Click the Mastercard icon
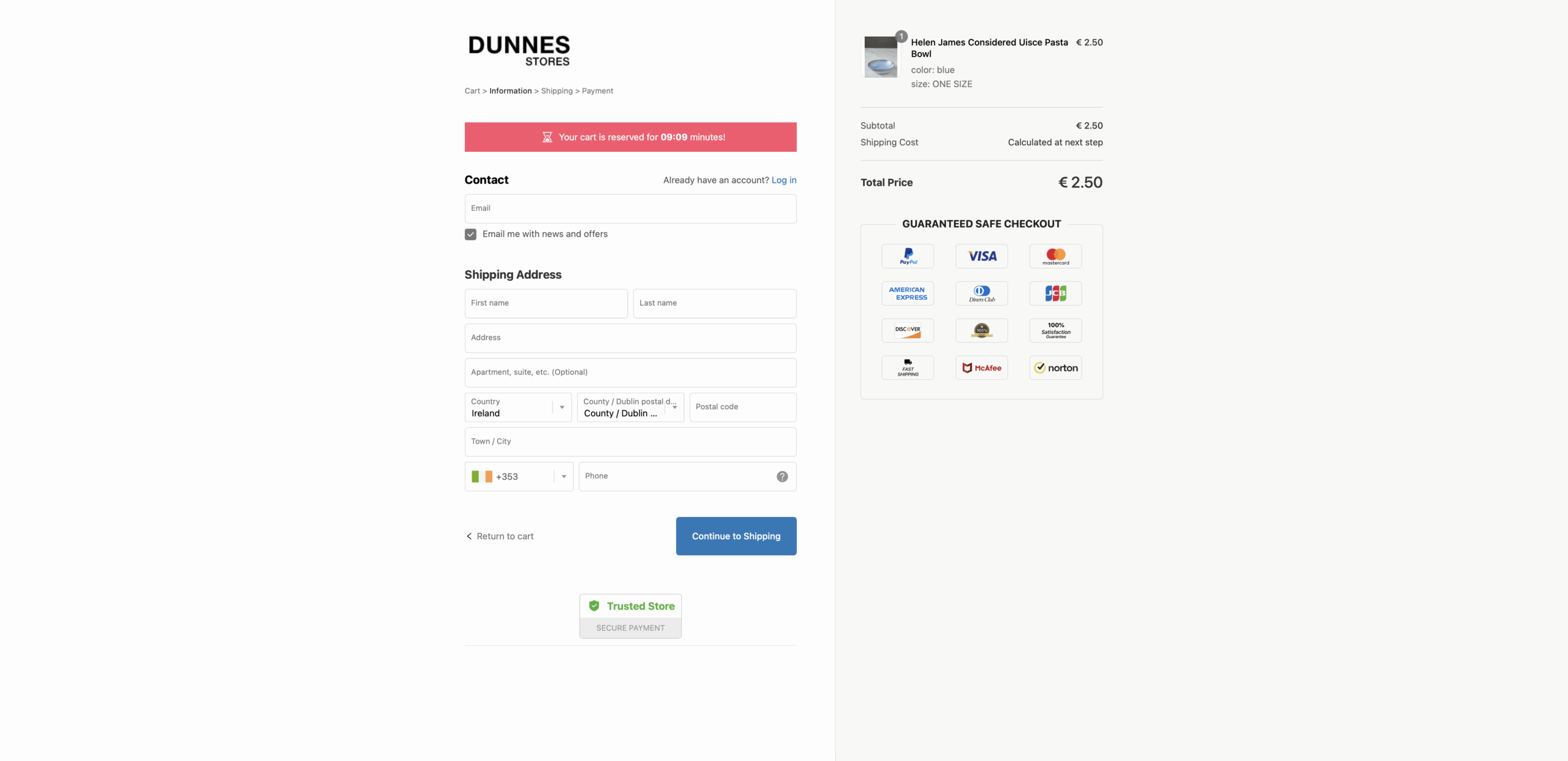1568x761 pixels. point(1056,256)
